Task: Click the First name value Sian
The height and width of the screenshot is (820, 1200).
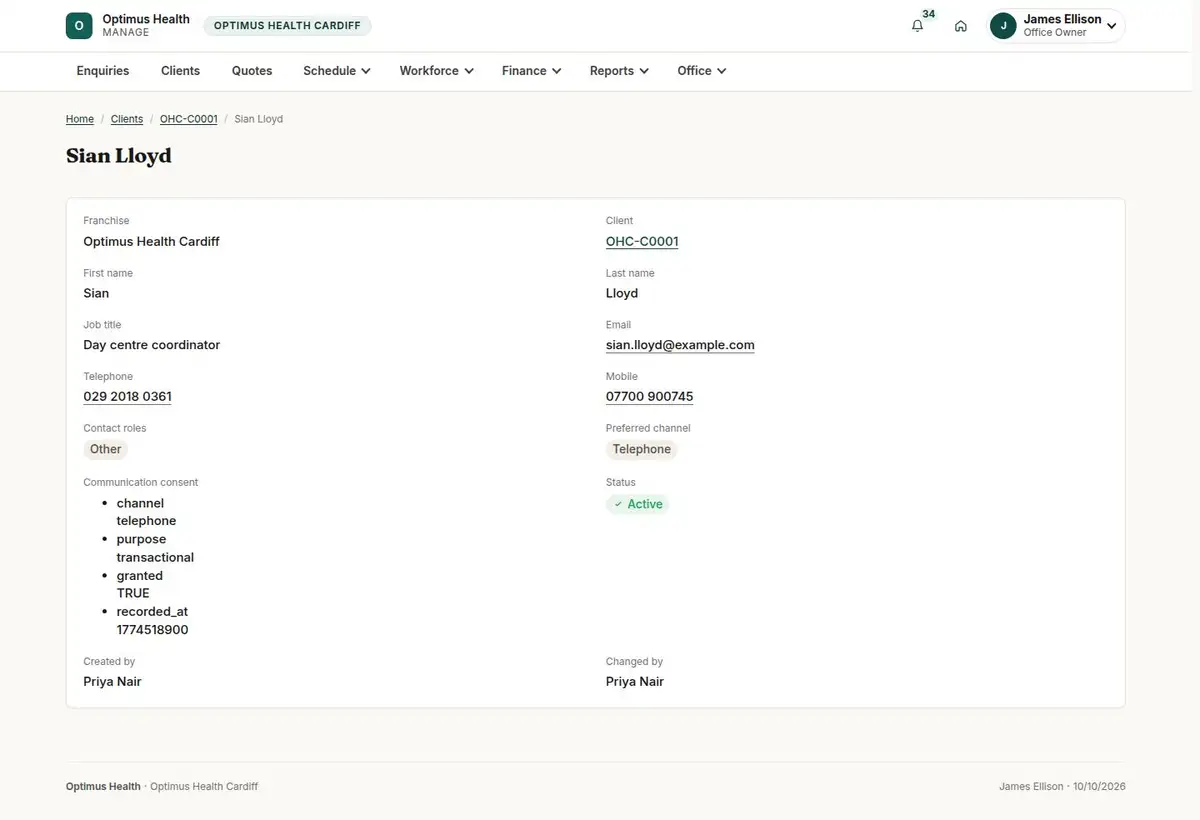Action: tap(96, 293)
